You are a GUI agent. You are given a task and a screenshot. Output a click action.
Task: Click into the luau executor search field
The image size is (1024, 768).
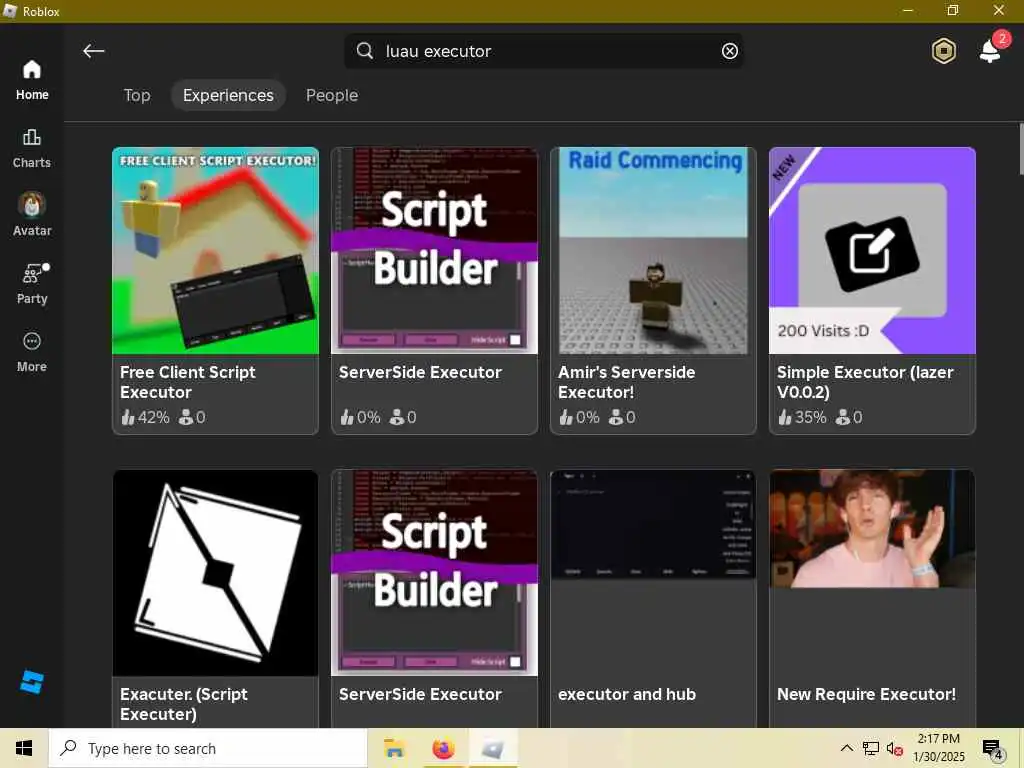[x=543, y=51]
